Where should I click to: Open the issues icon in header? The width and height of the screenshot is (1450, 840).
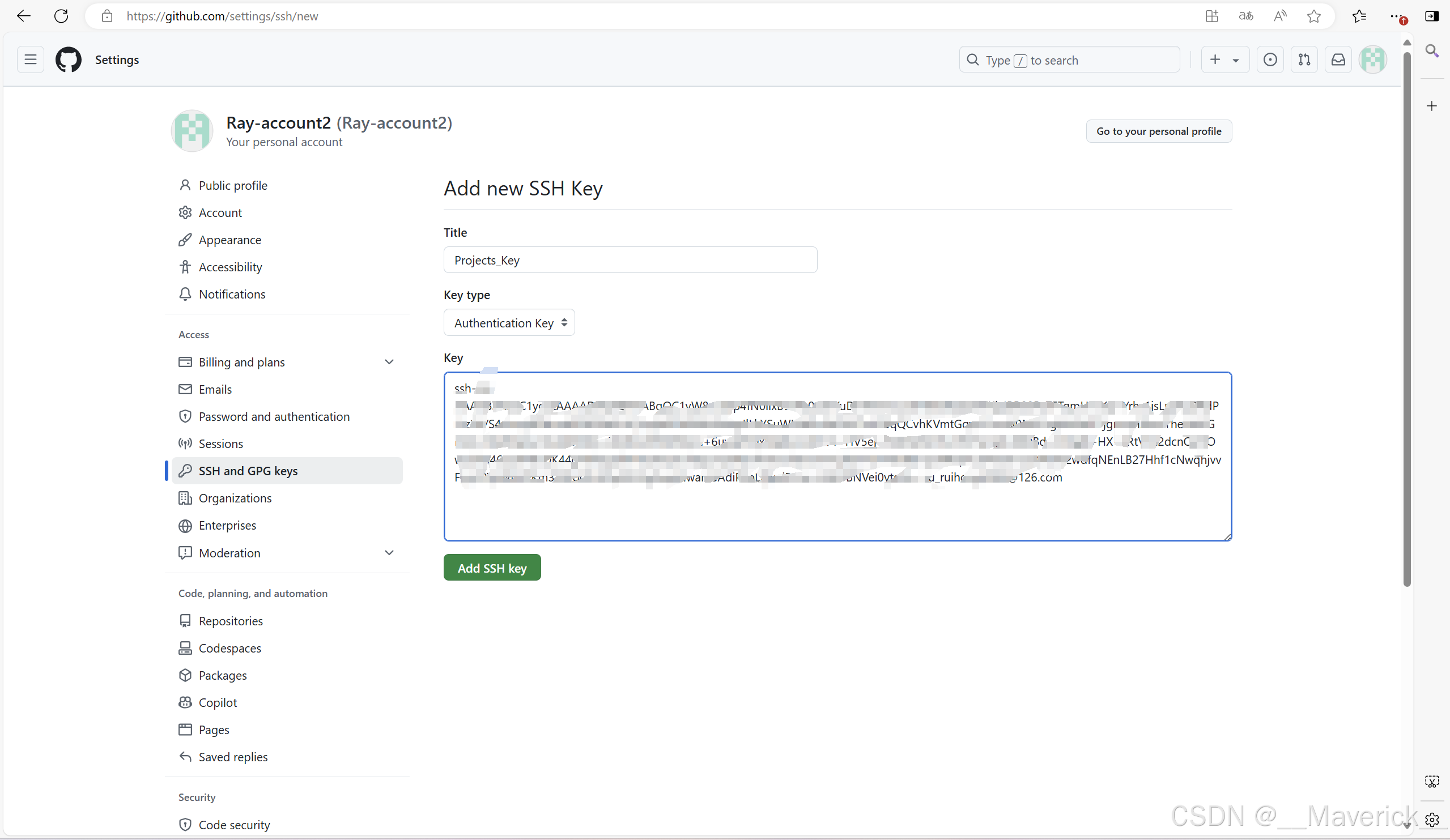(x=1270, y=60)
